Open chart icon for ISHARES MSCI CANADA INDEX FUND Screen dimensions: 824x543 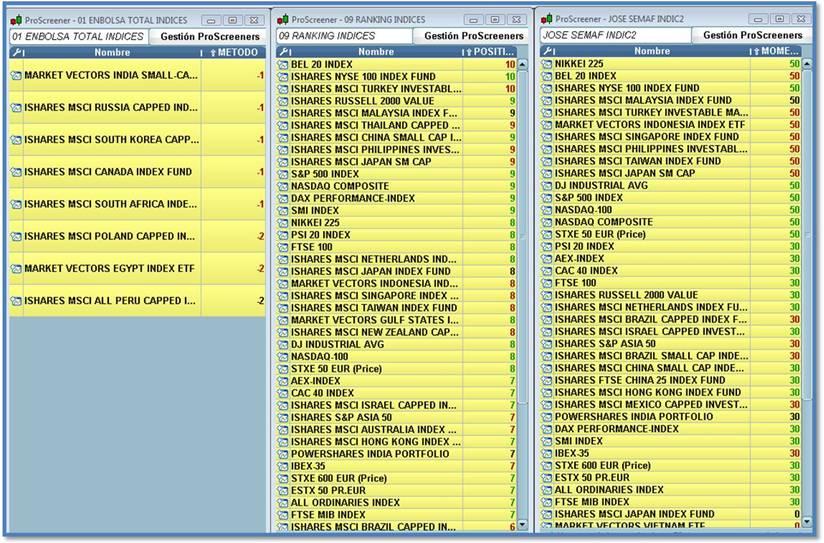click(16, 172)
